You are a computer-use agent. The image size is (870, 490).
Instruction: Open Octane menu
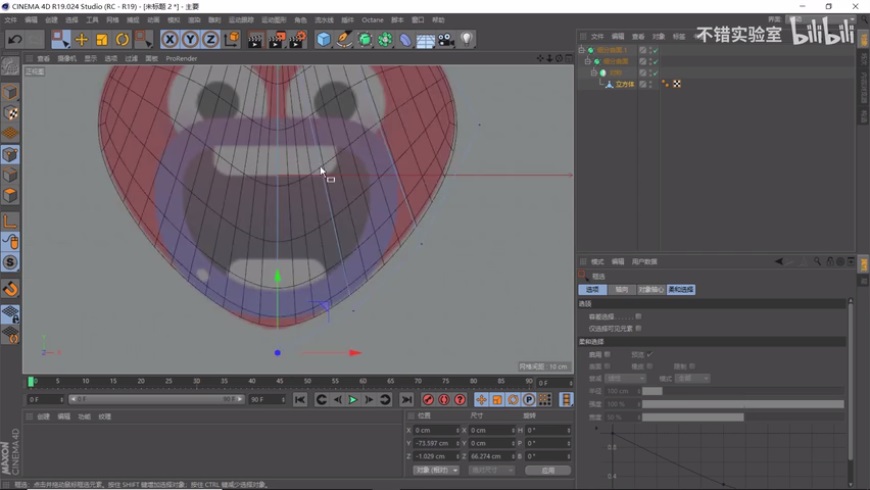click(372, 20)
